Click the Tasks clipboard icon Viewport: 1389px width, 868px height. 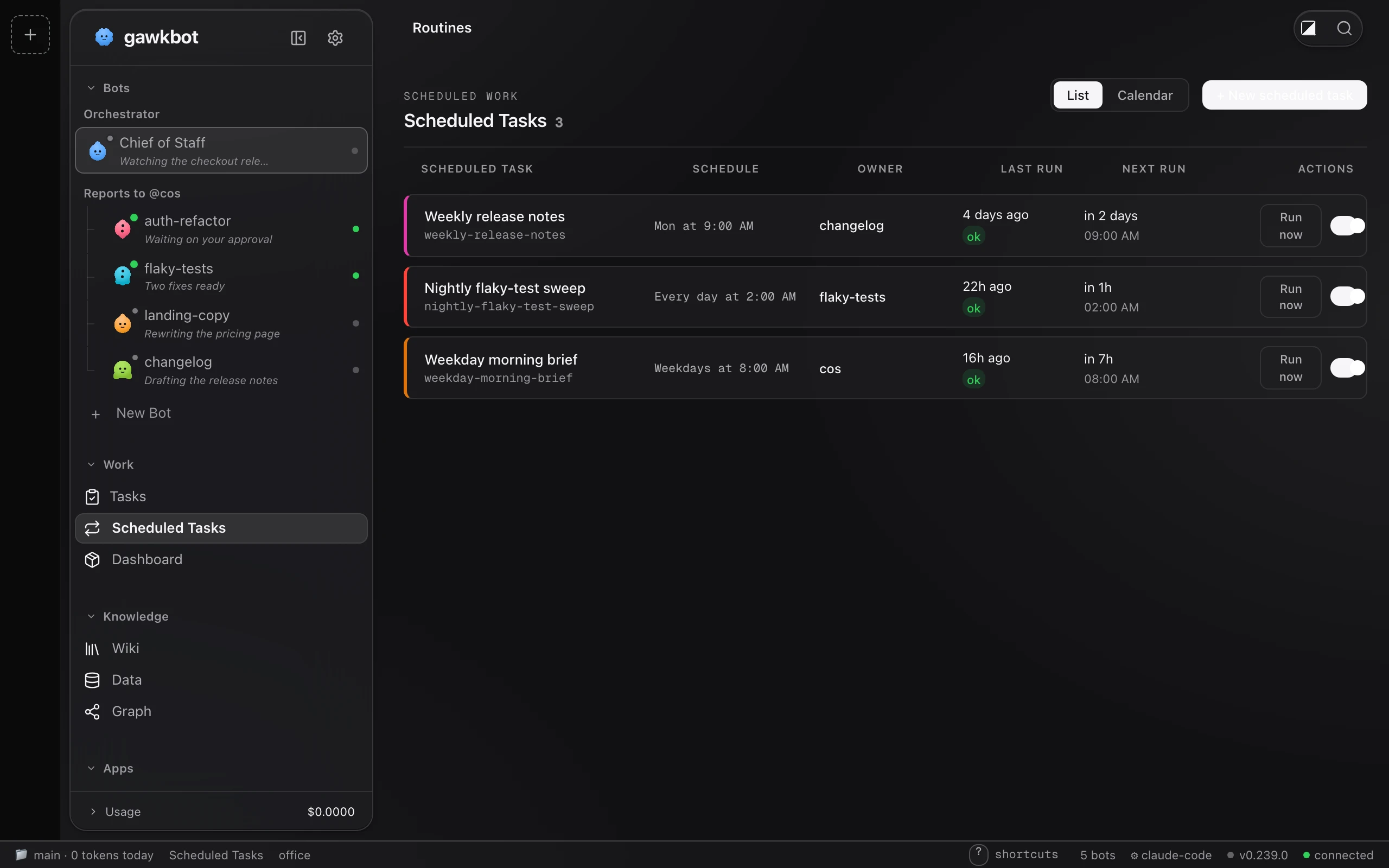92,497
